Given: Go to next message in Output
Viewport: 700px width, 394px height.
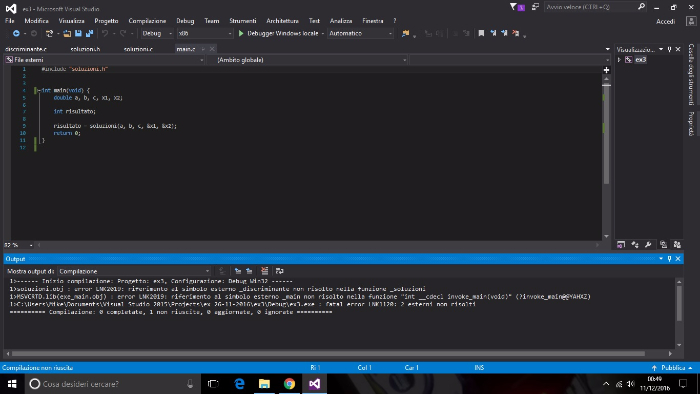Looking at the screenshot, I should pos(249,271).
